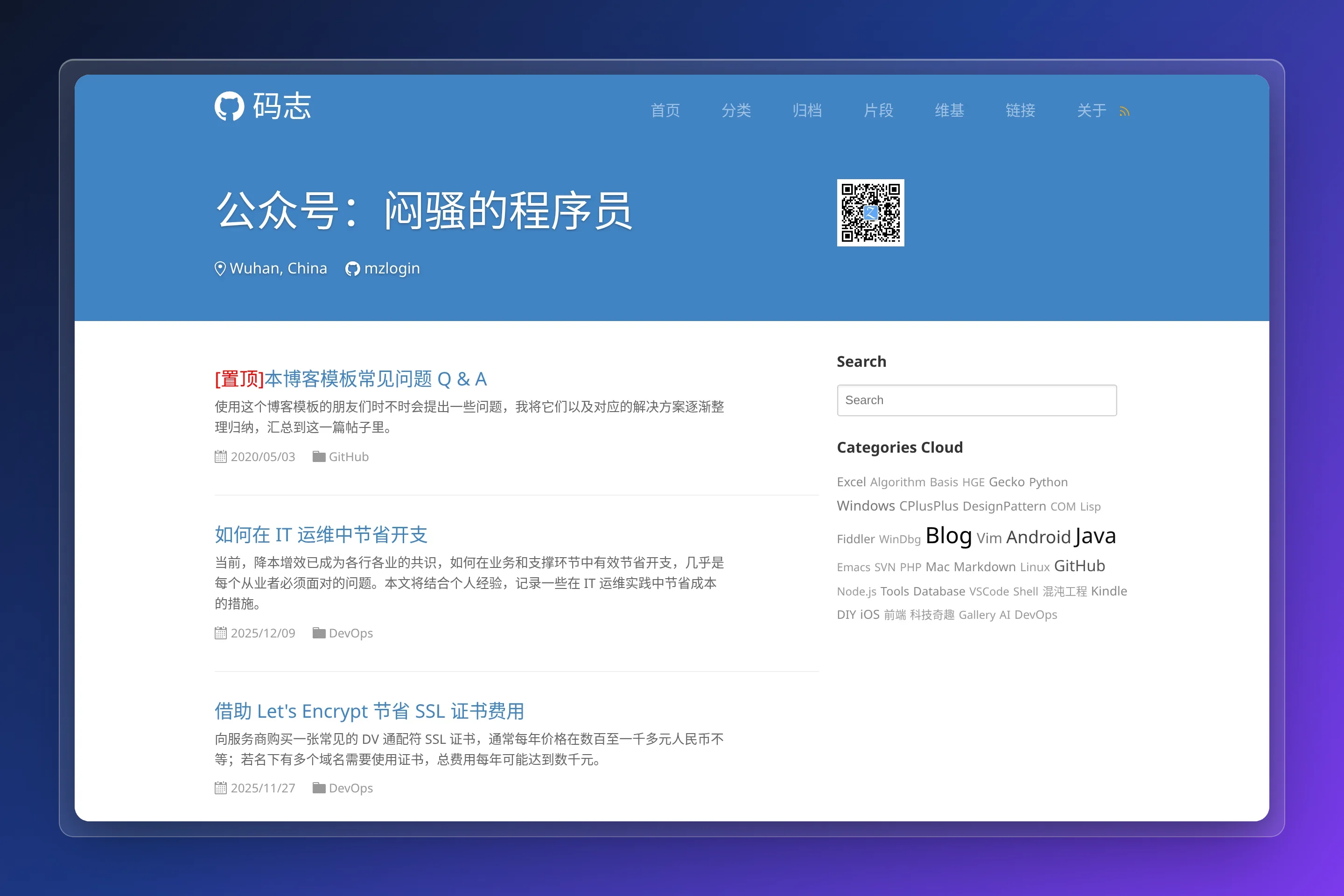Click the GitHub icon next to mzlogin
This screenshot has width=1344, height=896.
click(x=353, y=269)
